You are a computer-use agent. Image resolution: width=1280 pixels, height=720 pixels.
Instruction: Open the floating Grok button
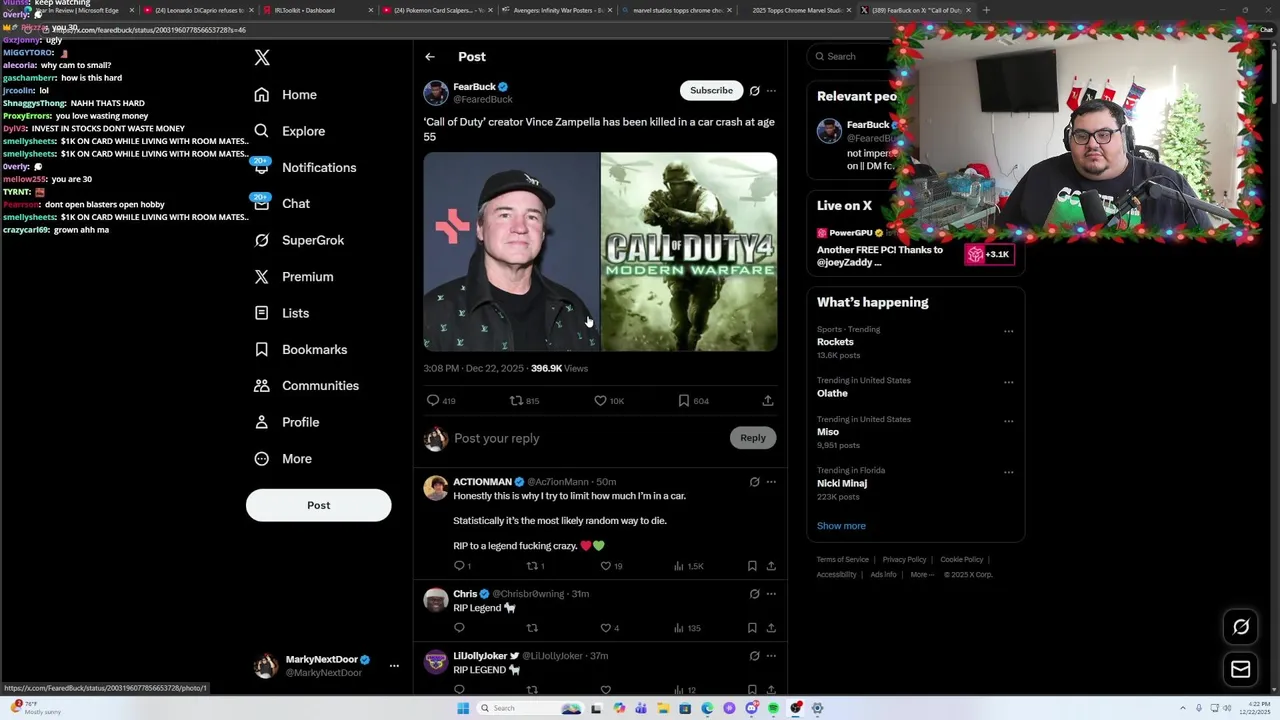[x=1241, y=627]
